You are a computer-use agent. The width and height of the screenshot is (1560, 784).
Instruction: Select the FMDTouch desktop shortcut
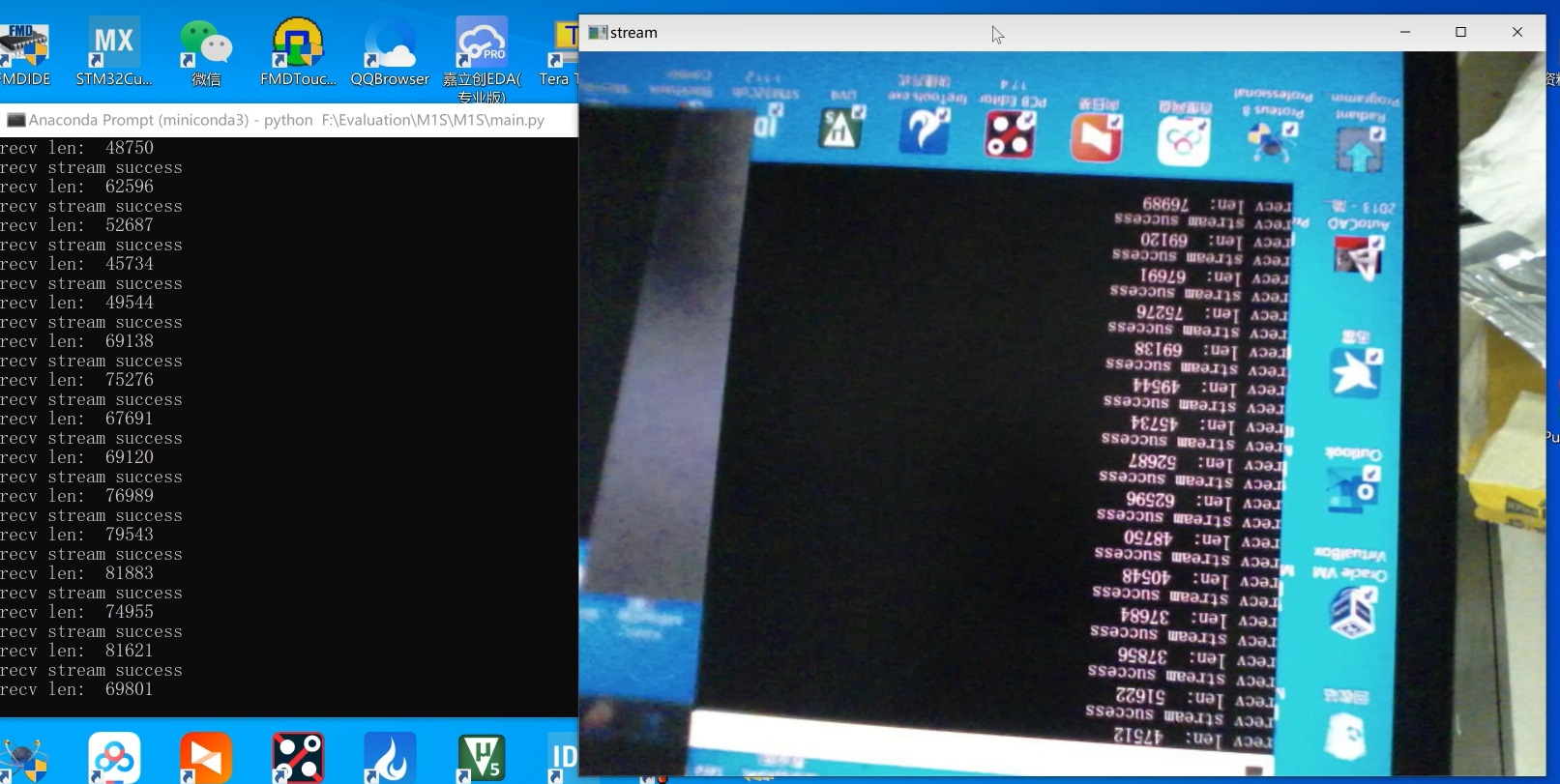pos(298,53)
